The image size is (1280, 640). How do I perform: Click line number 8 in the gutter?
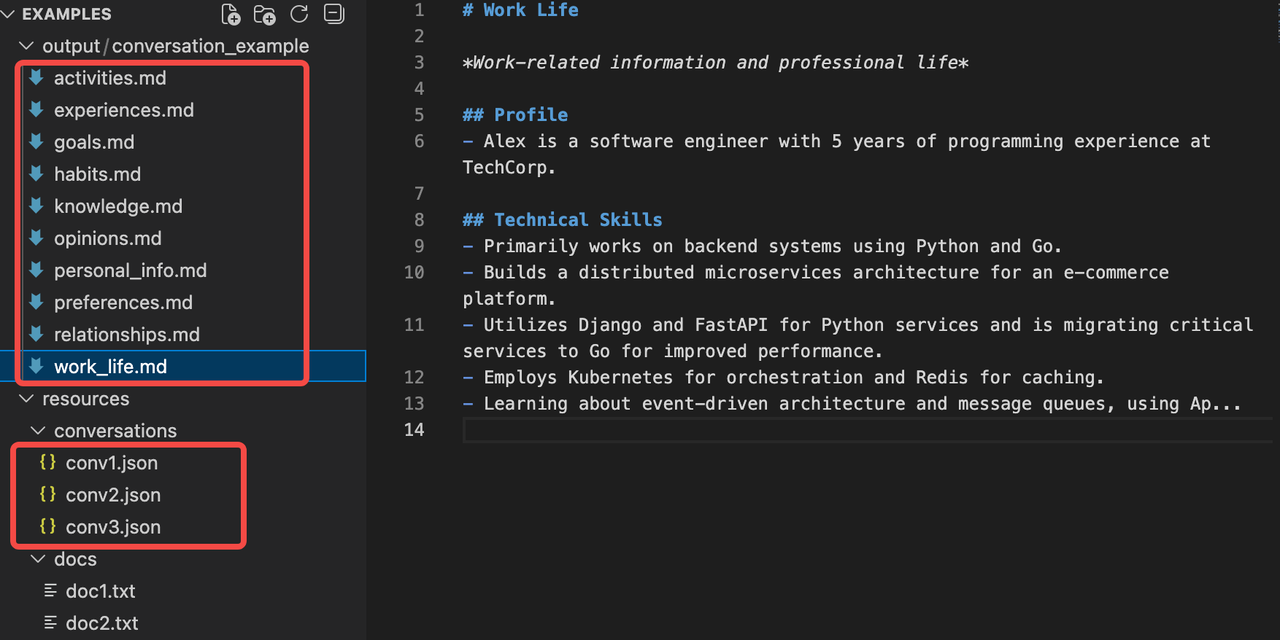(x=419, y=220)
